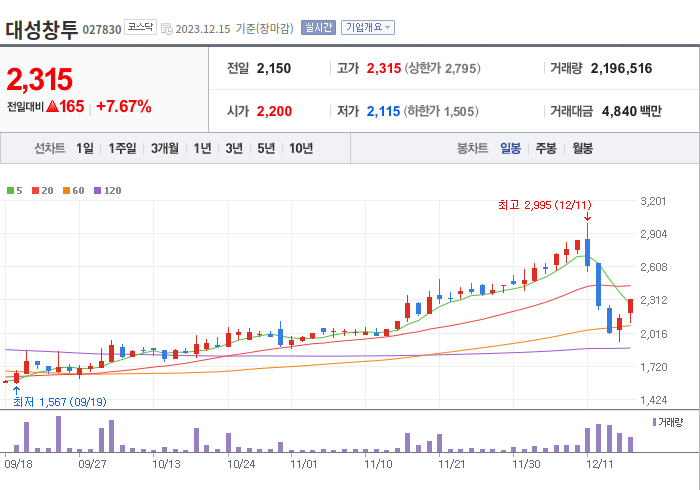Click the 최고 2,995 (12/11) high label

coord(545,205)
